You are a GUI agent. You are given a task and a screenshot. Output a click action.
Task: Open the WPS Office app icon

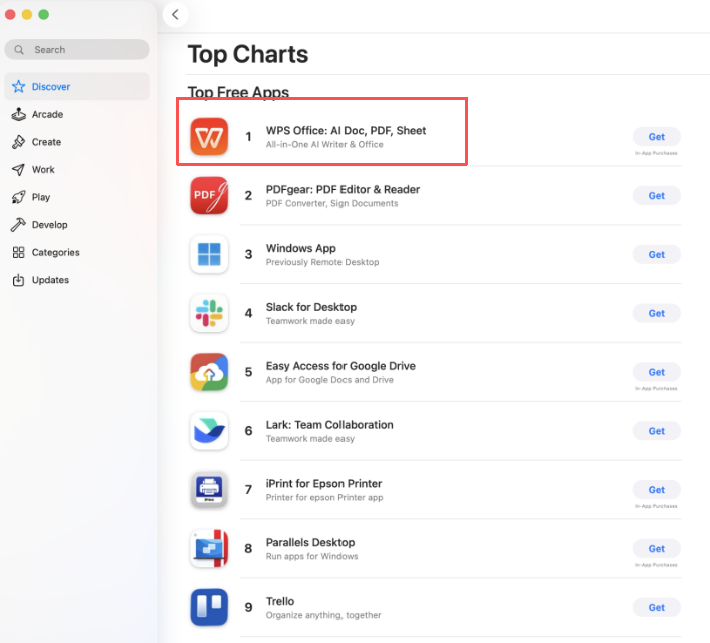pos(209,137)
